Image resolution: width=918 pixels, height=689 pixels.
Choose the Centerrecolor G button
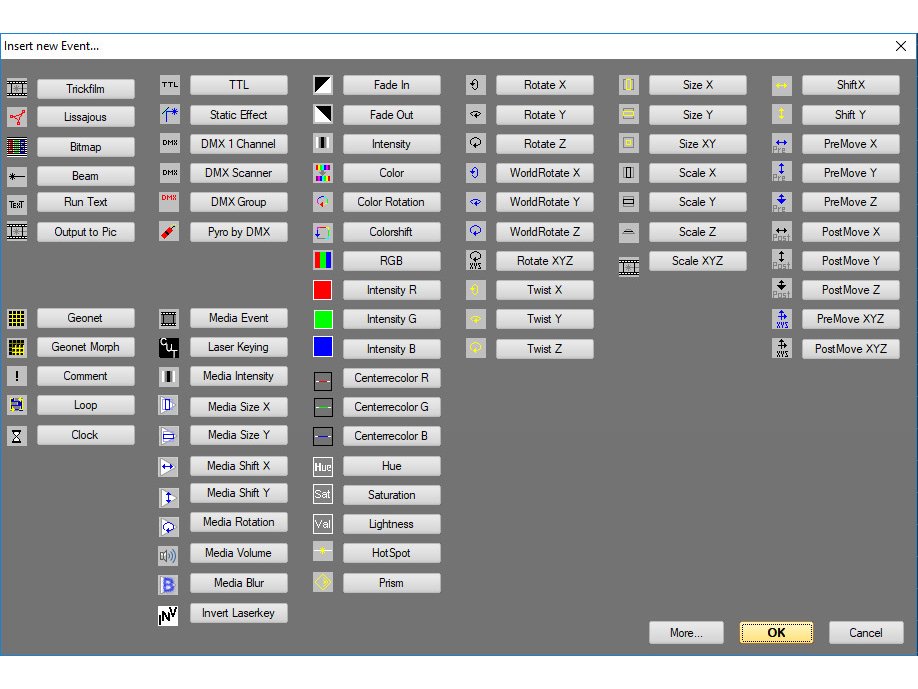tap(391, 407)
